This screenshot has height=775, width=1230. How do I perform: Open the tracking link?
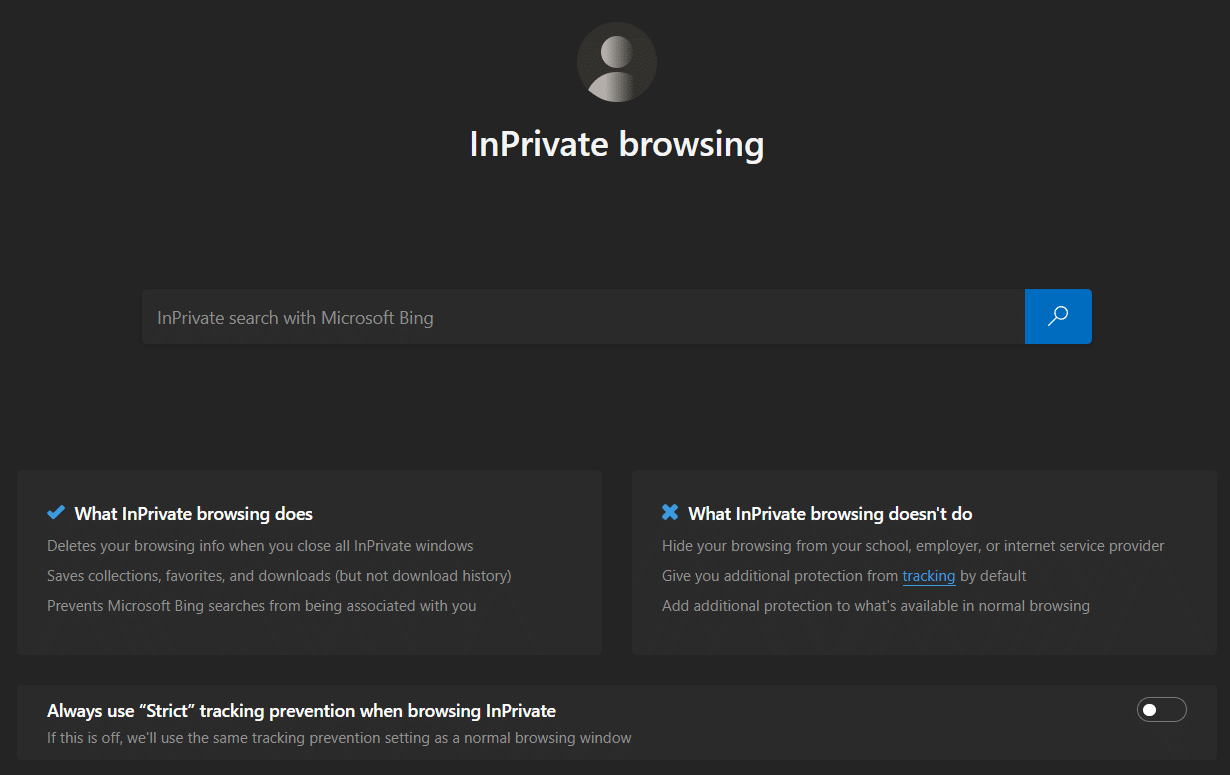pyautogui.click(x=928, y=576)
